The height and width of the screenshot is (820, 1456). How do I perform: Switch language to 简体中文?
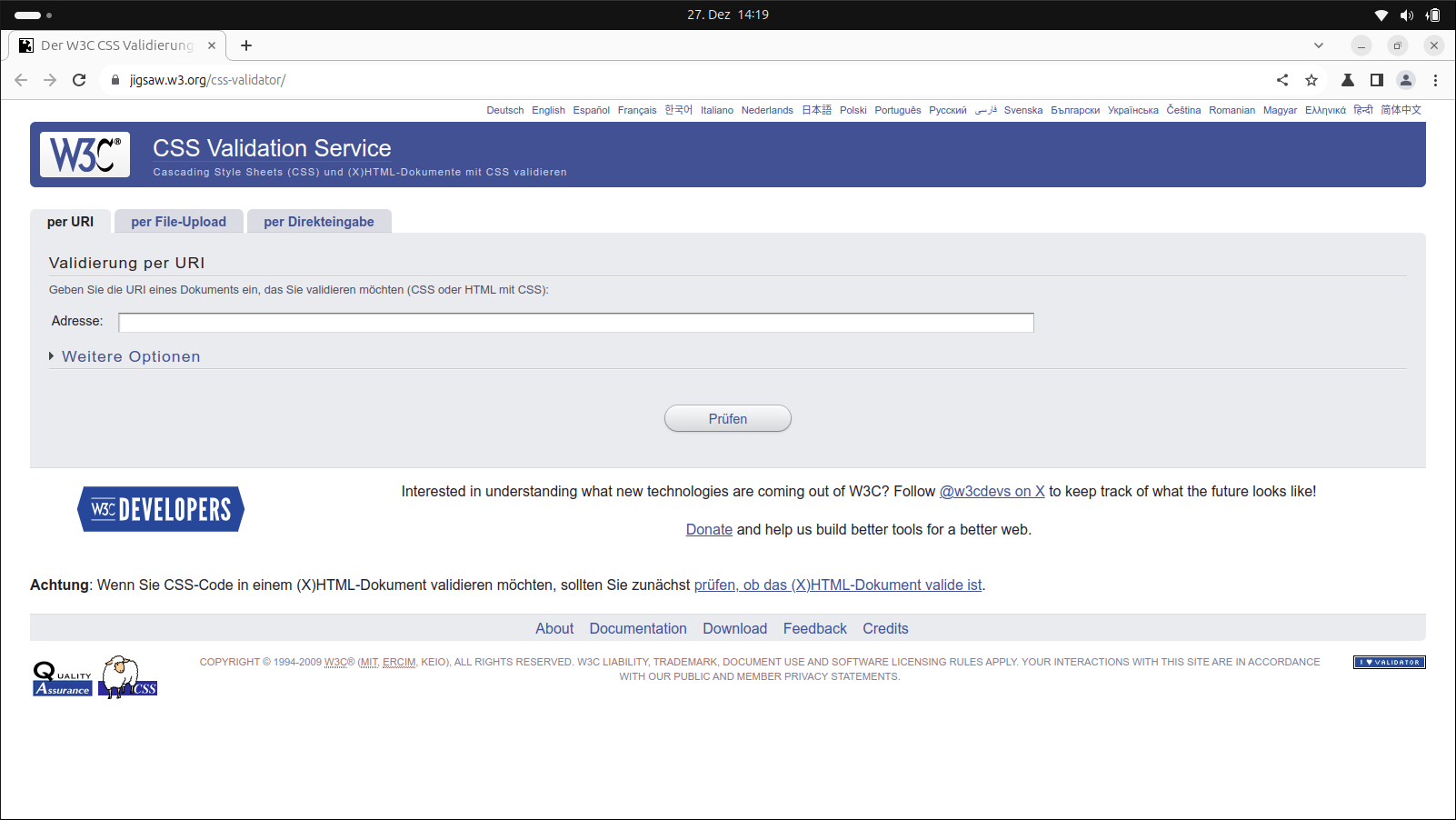point(1401,110)
